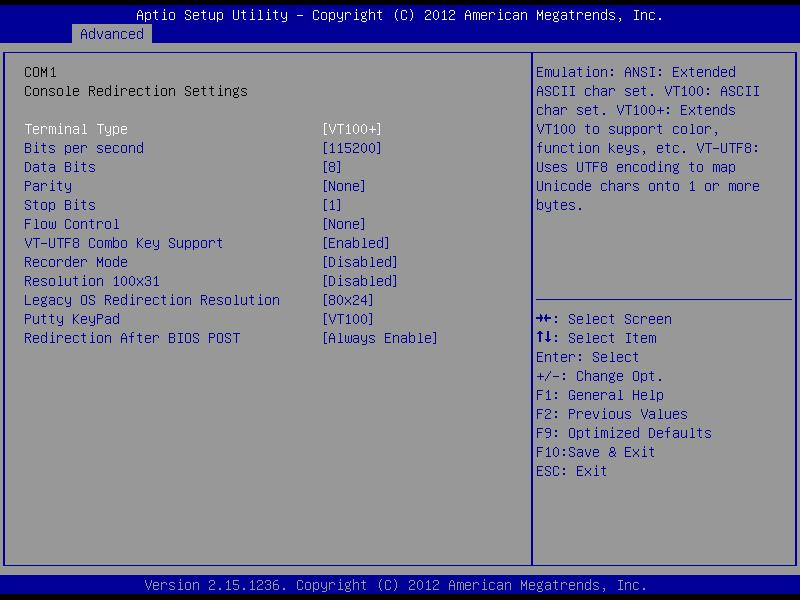
Task: Click the F1: General Help hint
Action: (599, 395)
